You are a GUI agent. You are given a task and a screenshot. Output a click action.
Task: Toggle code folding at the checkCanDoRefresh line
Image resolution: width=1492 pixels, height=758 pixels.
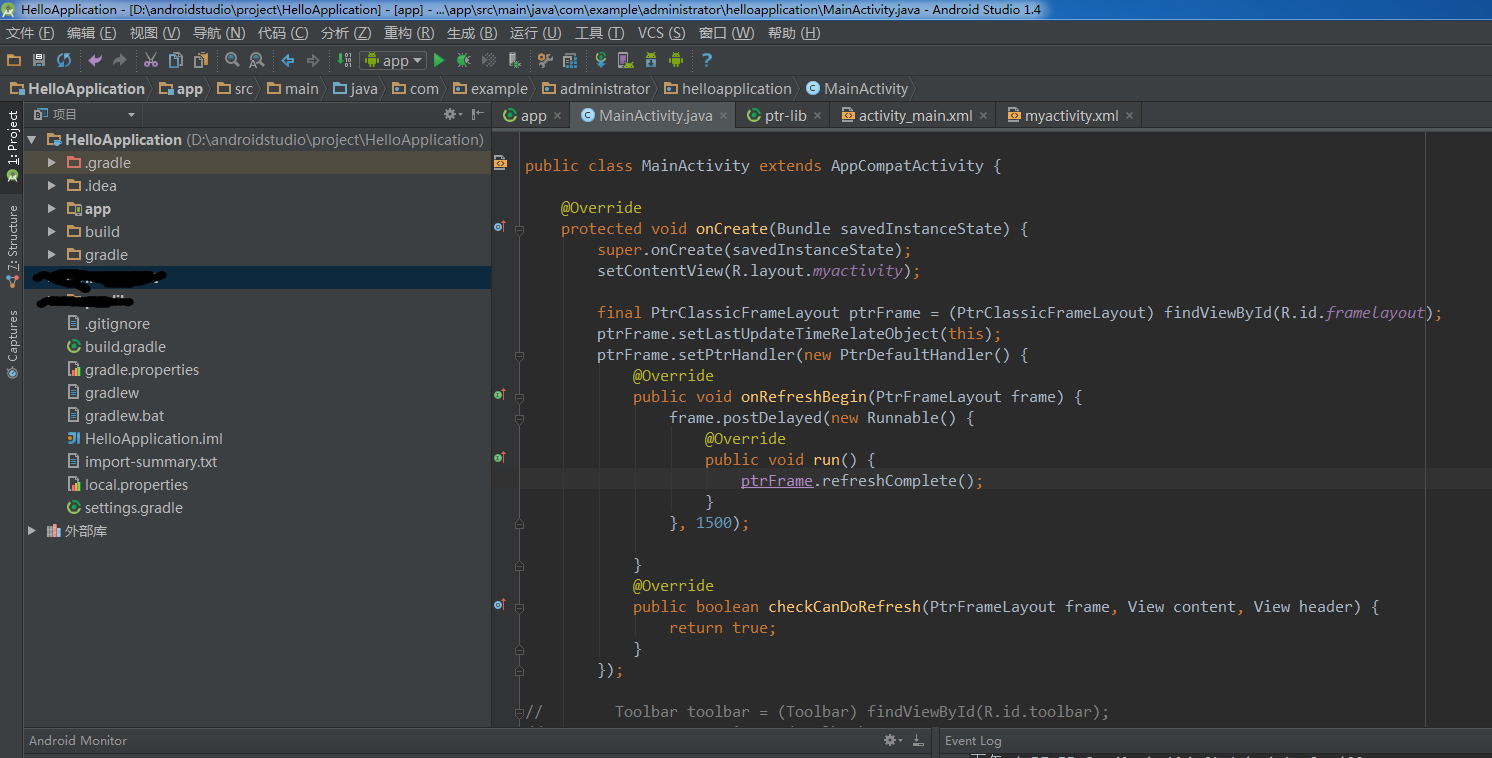520,607
